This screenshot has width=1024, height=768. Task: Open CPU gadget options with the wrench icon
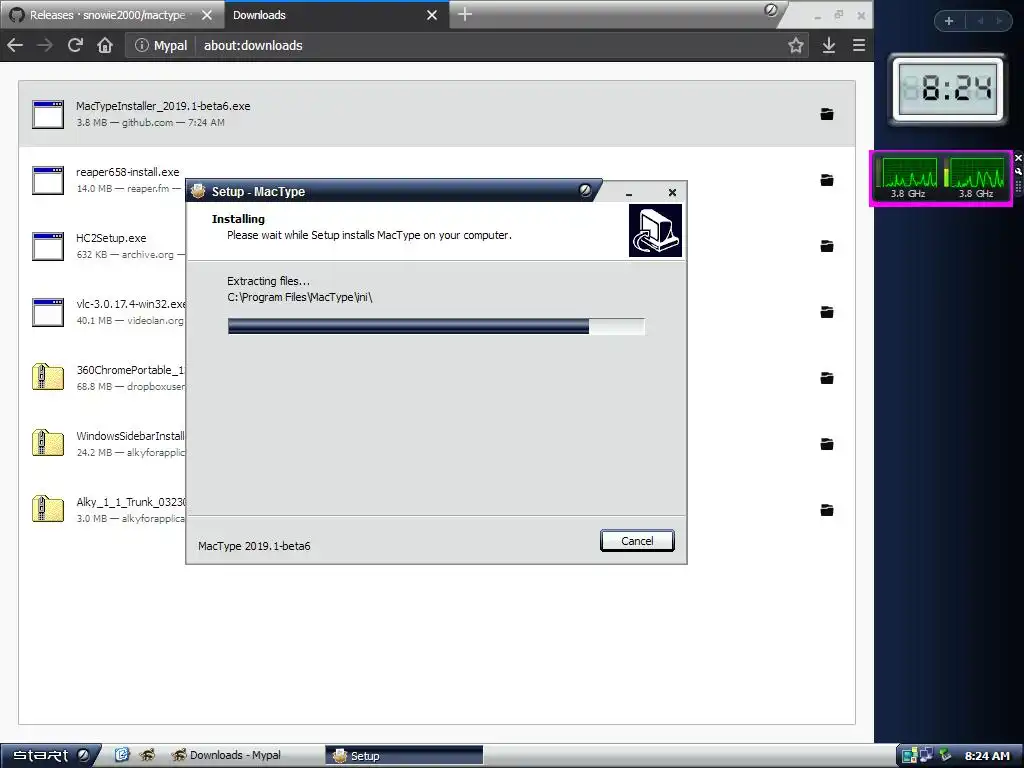1018,171
